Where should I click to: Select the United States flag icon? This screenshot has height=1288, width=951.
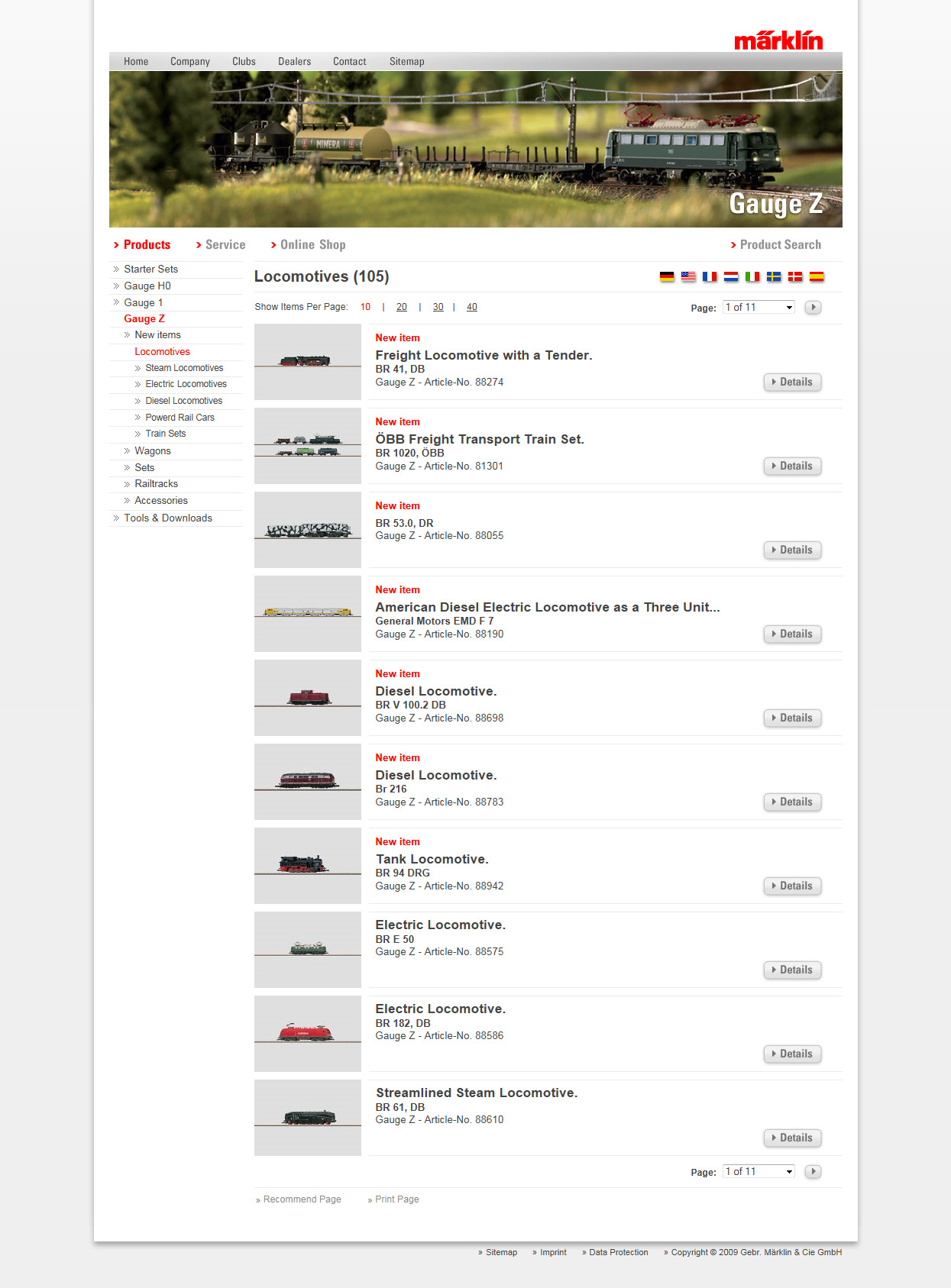pos(688,276)
